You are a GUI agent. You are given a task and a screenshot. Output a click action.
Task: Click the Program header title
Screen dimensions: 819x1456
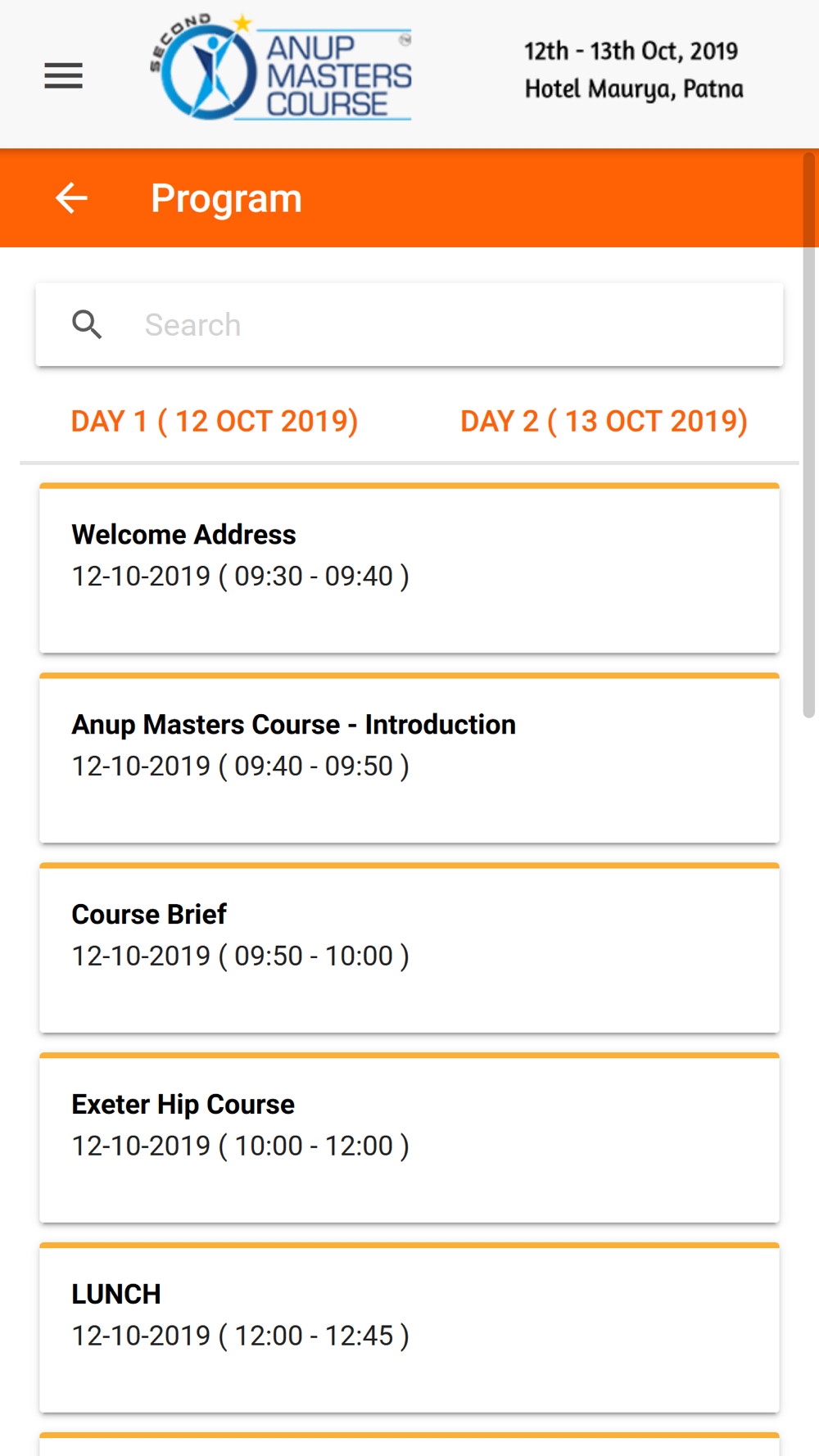click(x=226, y=198)
